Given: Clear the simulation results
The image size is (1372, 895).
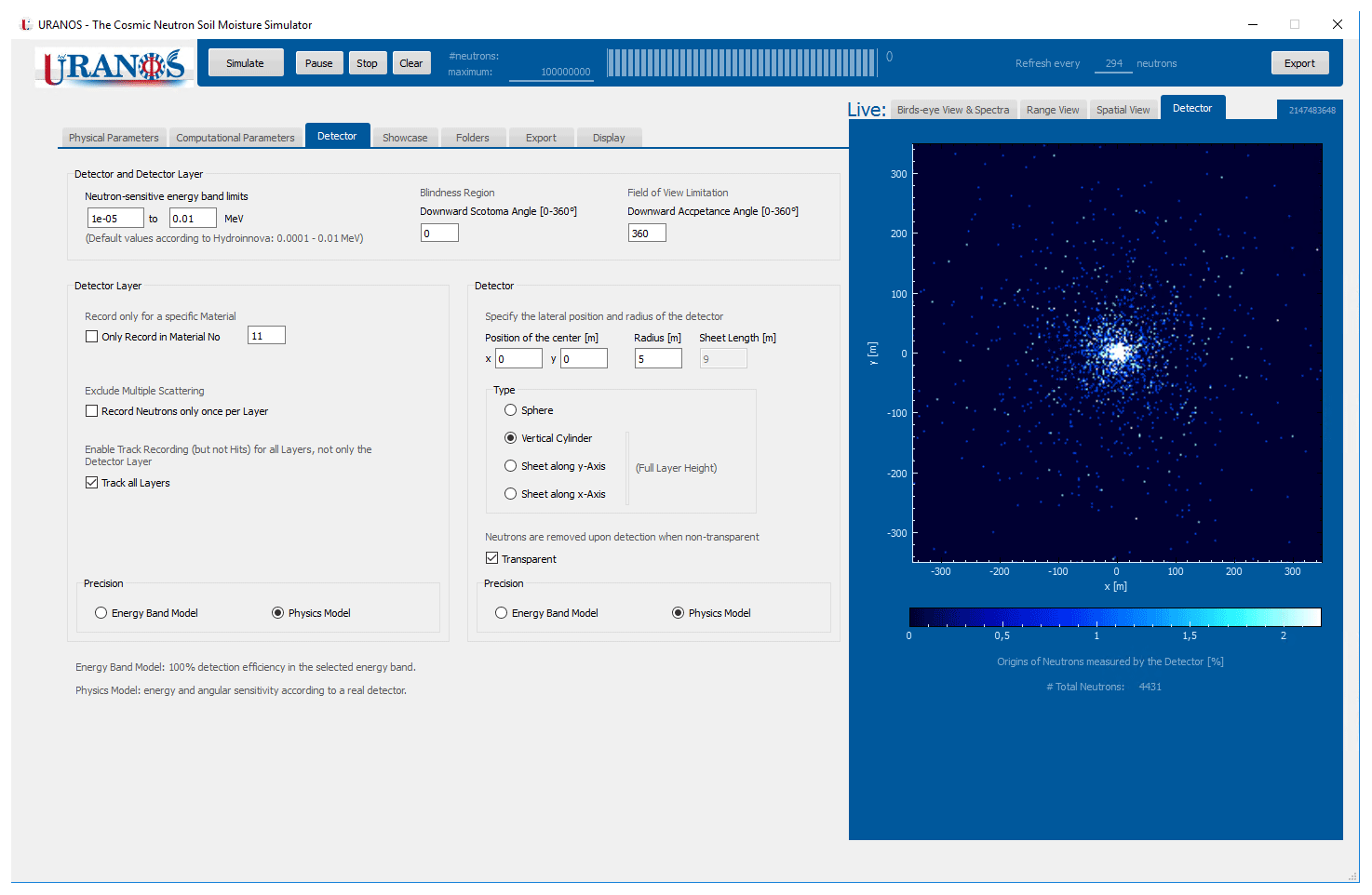Looking at the screenshot, I should click(x=410, y=63).
